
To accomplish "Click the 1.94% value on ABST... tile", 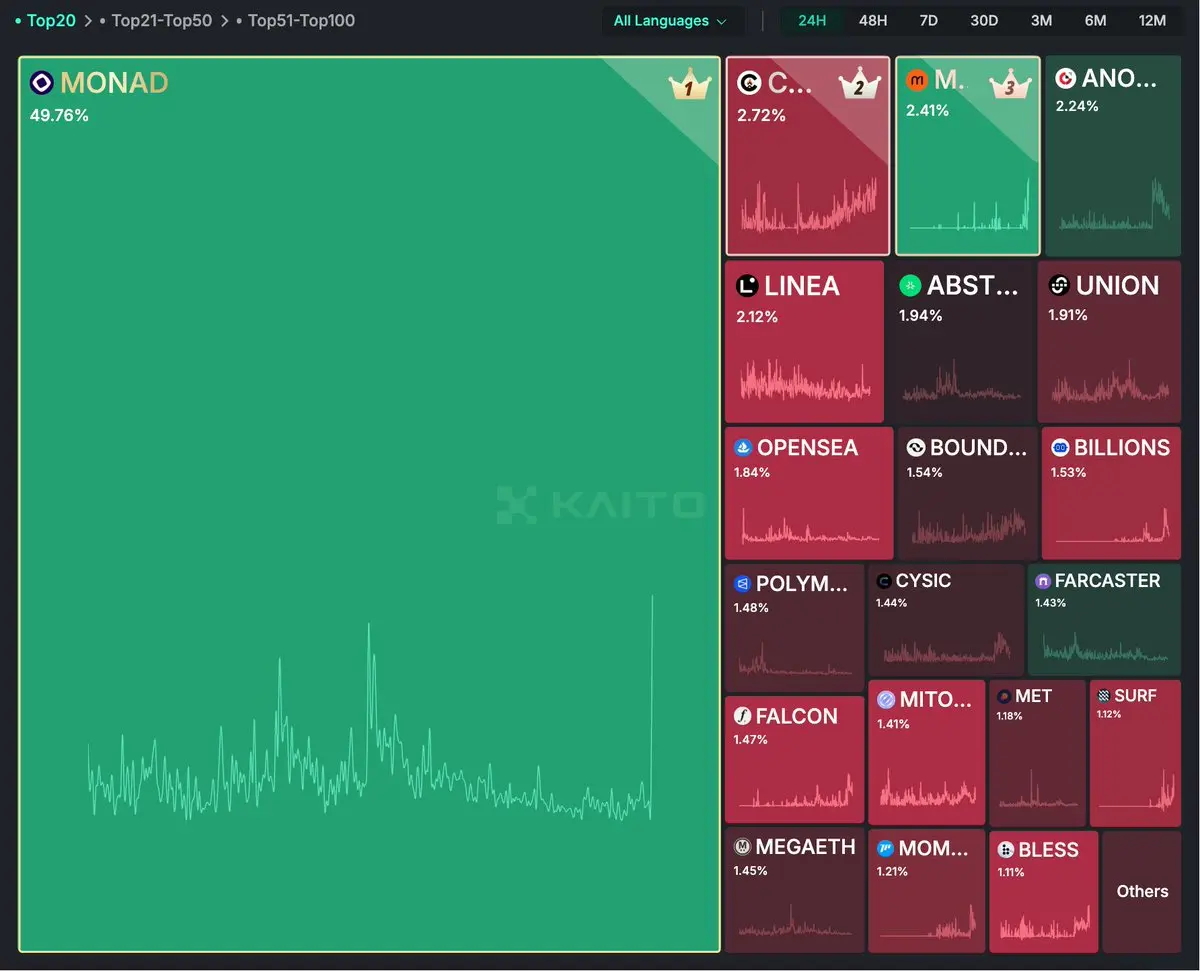I will coord(919,315).
